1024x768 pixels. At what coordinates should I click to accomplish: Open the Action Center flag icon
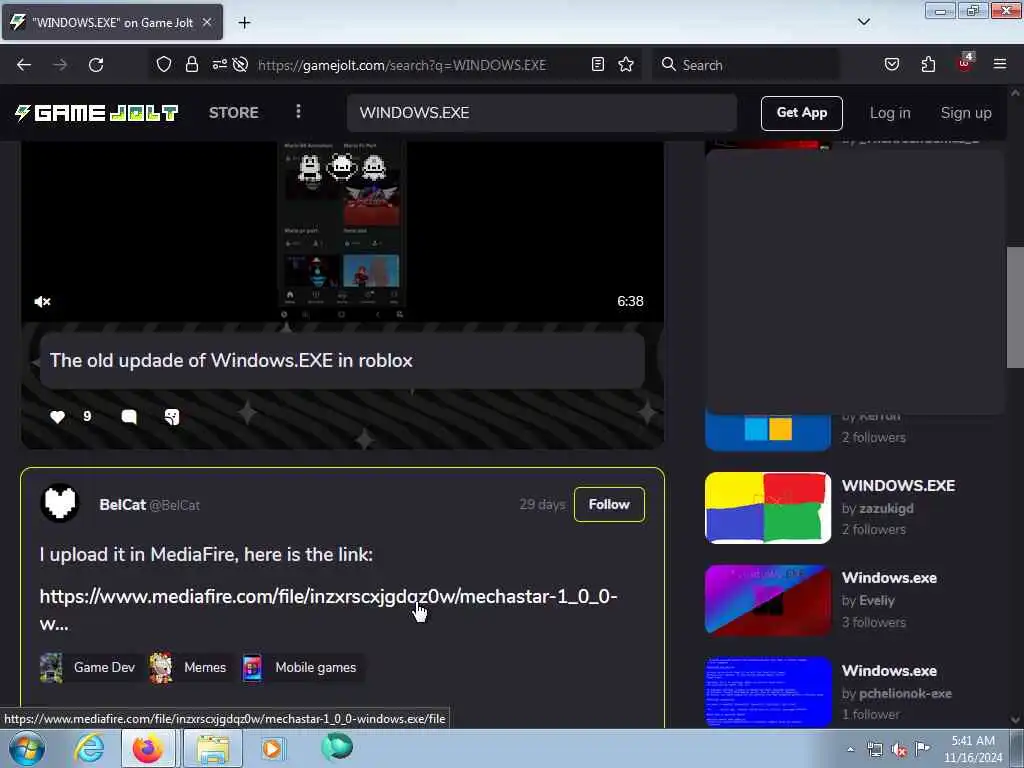922,748
